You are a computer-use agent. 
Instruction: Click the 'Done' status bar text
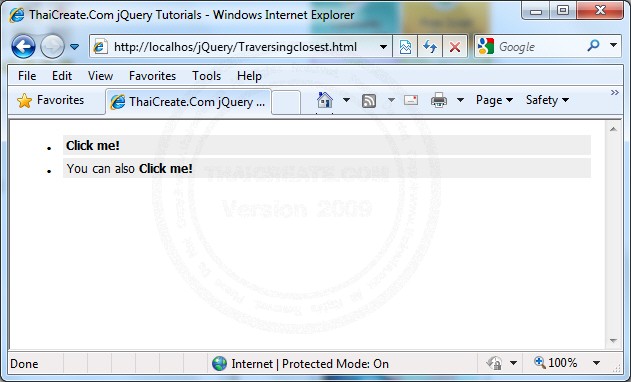24,364
